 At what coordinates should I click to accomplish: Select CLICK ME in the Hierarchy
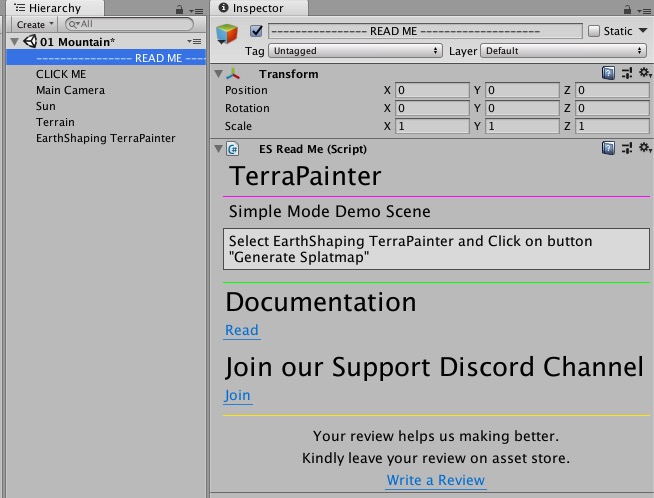pyautogui.click(x=61, y=74)
